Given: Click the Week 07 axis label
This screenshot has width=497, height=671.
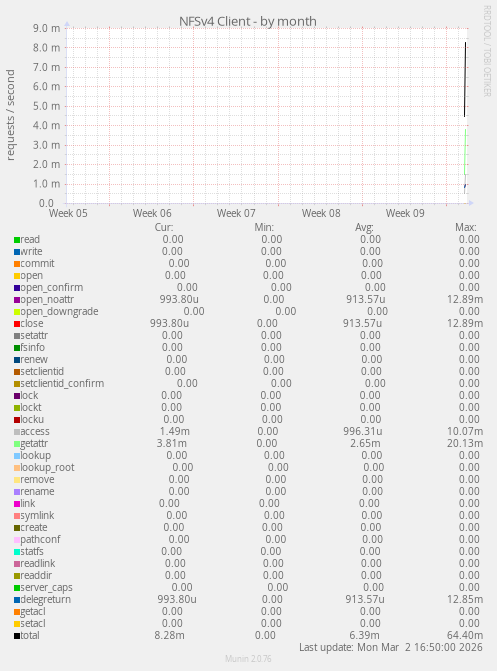Looking at the screenshot, I should pyautogui.click(x=236, y=213).
